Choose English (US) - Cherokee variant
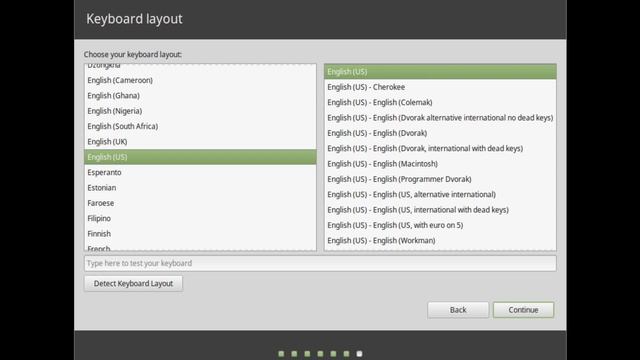640x360 pixels. pos(440,87)
